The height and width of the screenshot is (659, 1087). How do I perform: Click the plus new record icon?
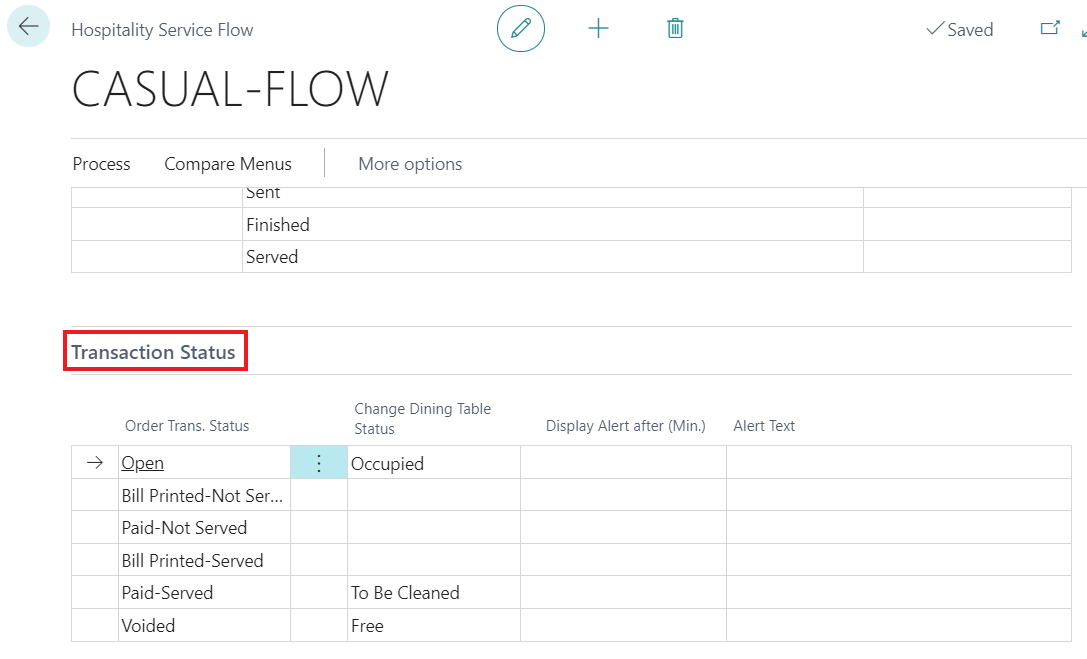598,29
